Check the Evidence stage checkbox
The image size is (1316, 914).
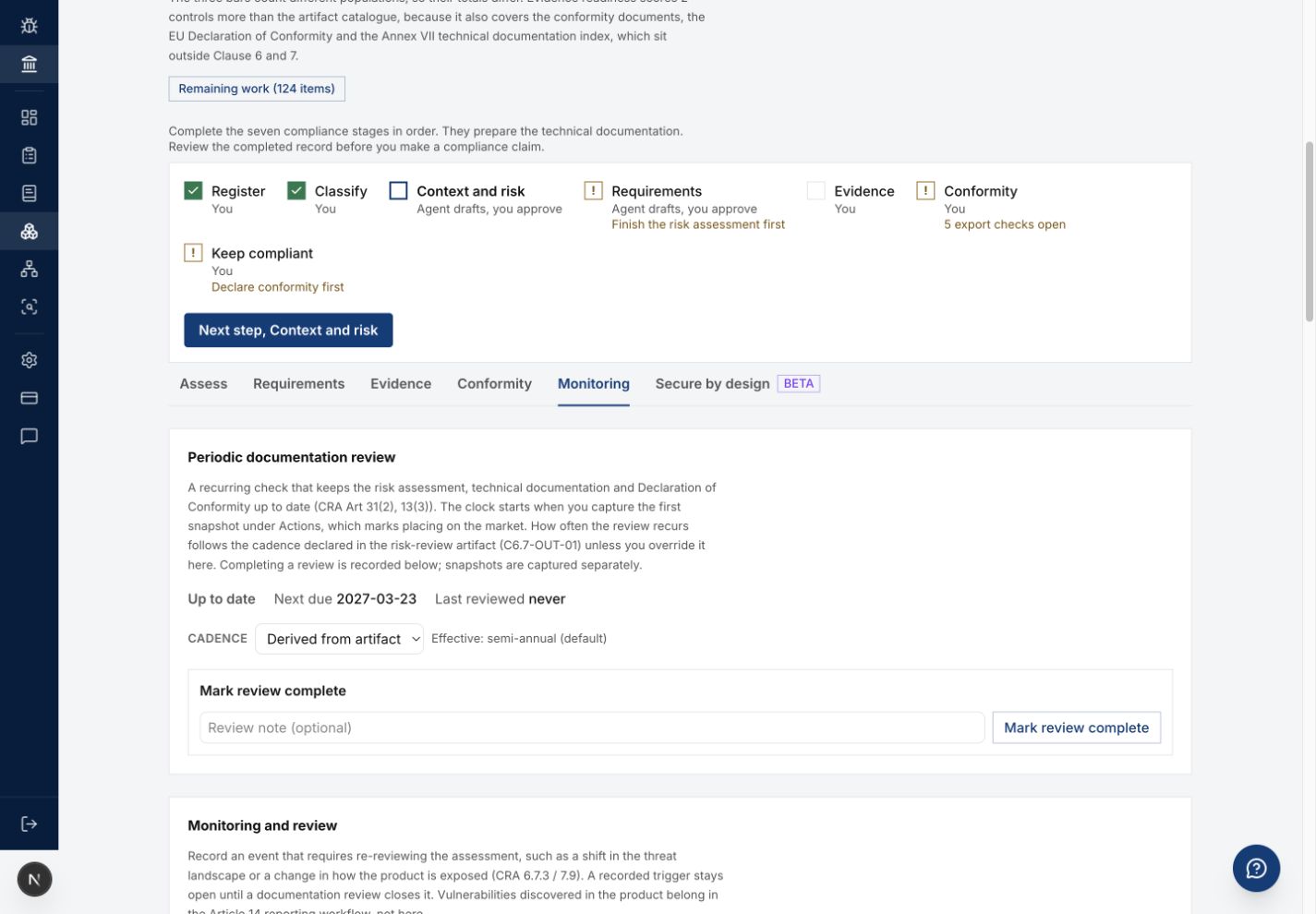815,190
